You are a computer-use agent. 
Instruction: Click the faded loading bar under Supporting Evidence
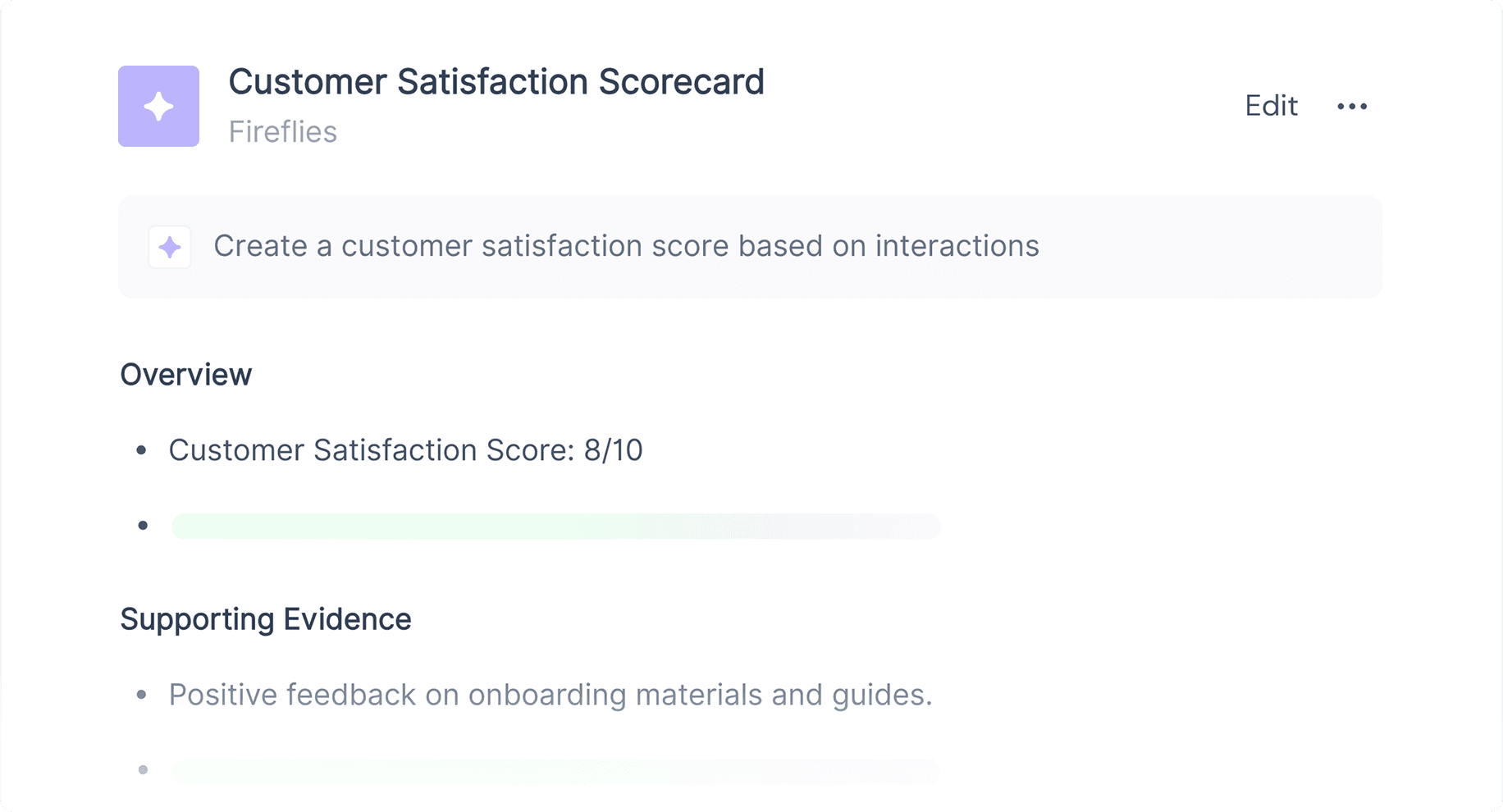(x=555, y=770)
